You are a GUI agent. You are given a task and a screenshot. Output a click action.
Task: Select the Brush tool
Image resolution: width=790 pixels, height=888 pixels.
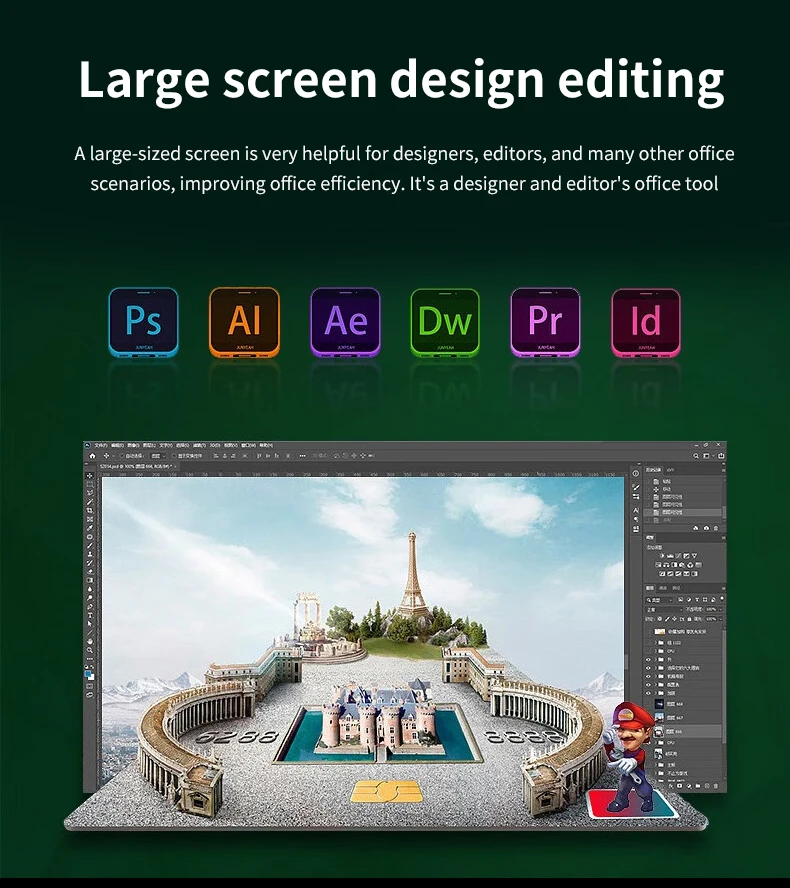[89, 545]
